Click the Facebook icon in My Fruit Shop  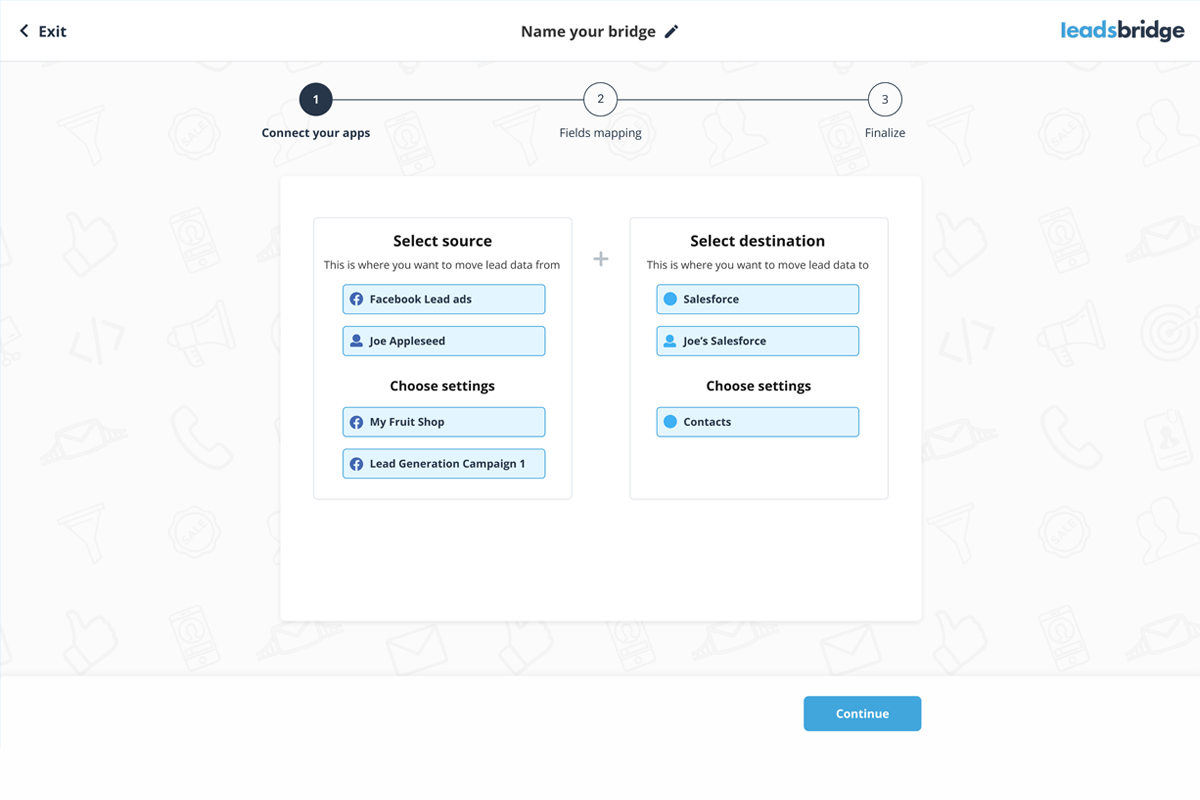pyautogui.click(x=356, y=422)
